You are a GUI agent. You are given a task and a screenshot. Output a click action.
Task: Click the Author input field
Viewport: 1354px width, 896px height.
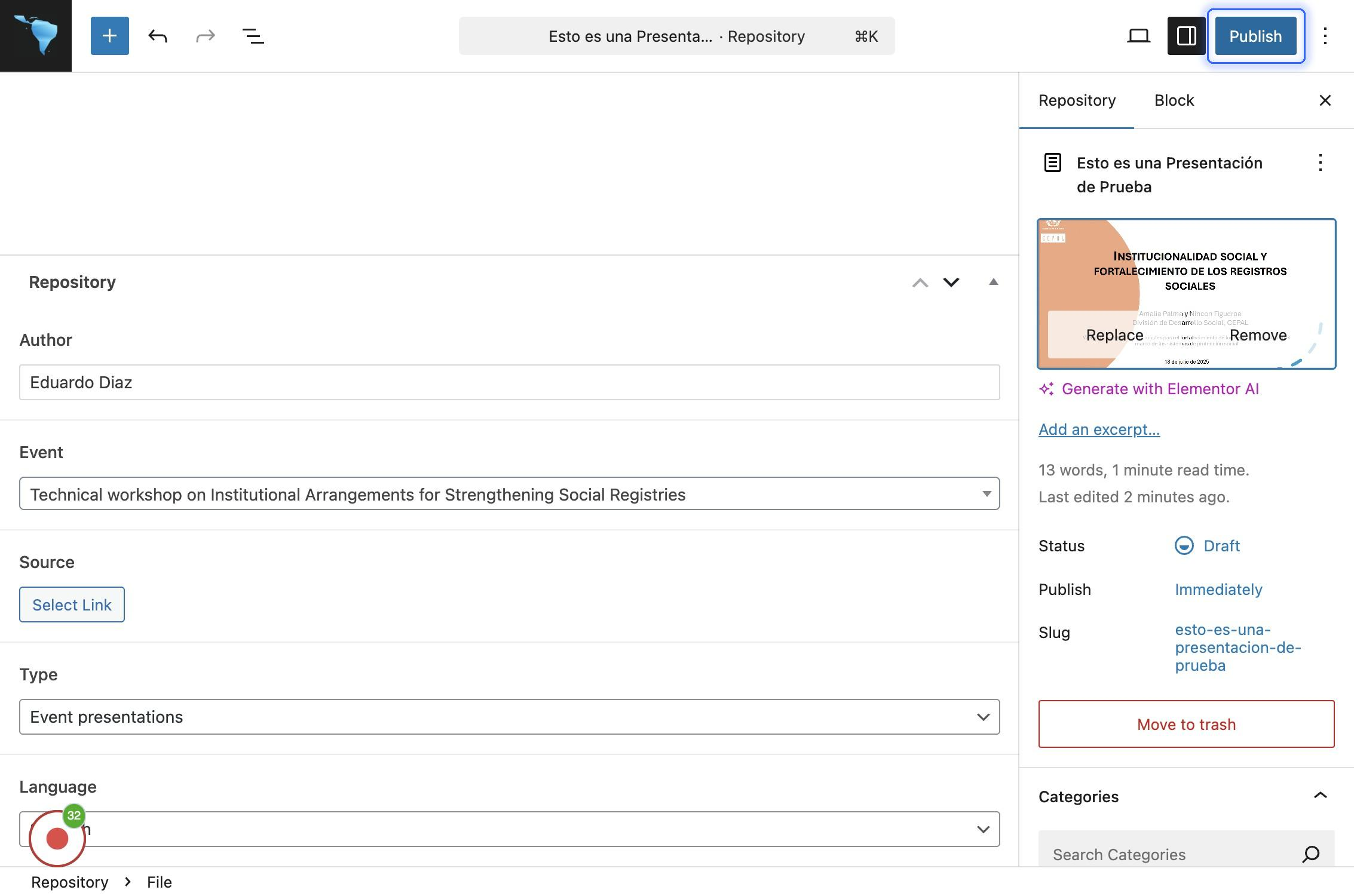(509, 382)
